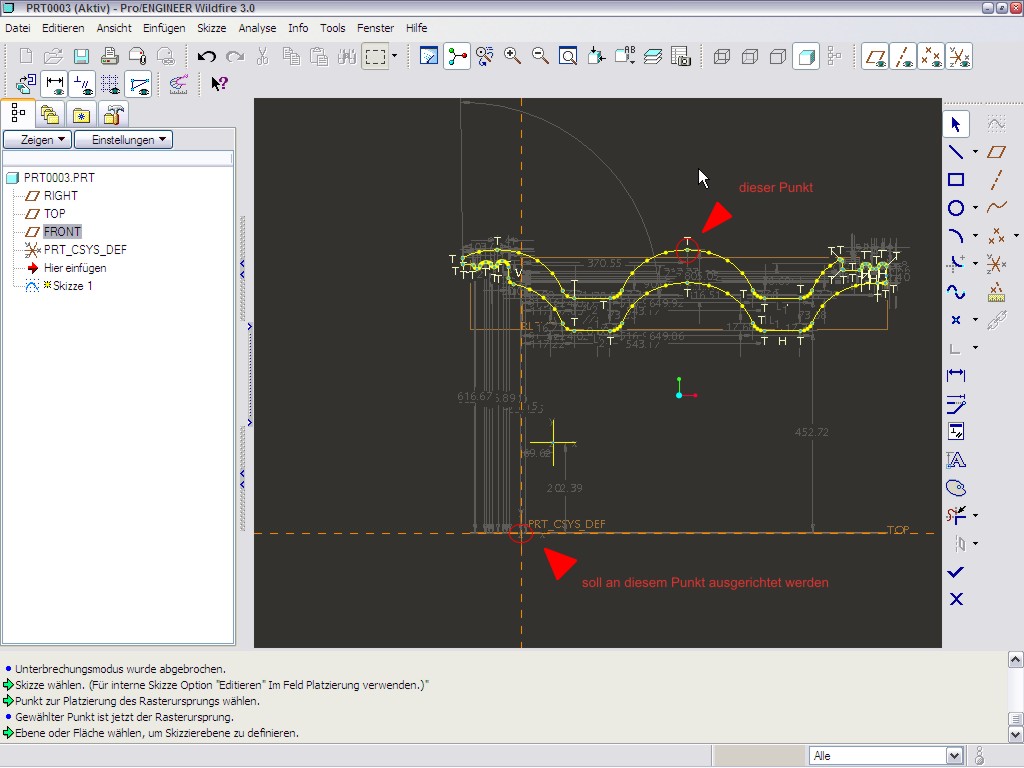The width and height of the screenshot is (1024, 768).
Task: Expand the Circle tool flyout arrow
Action: [975, 208]
